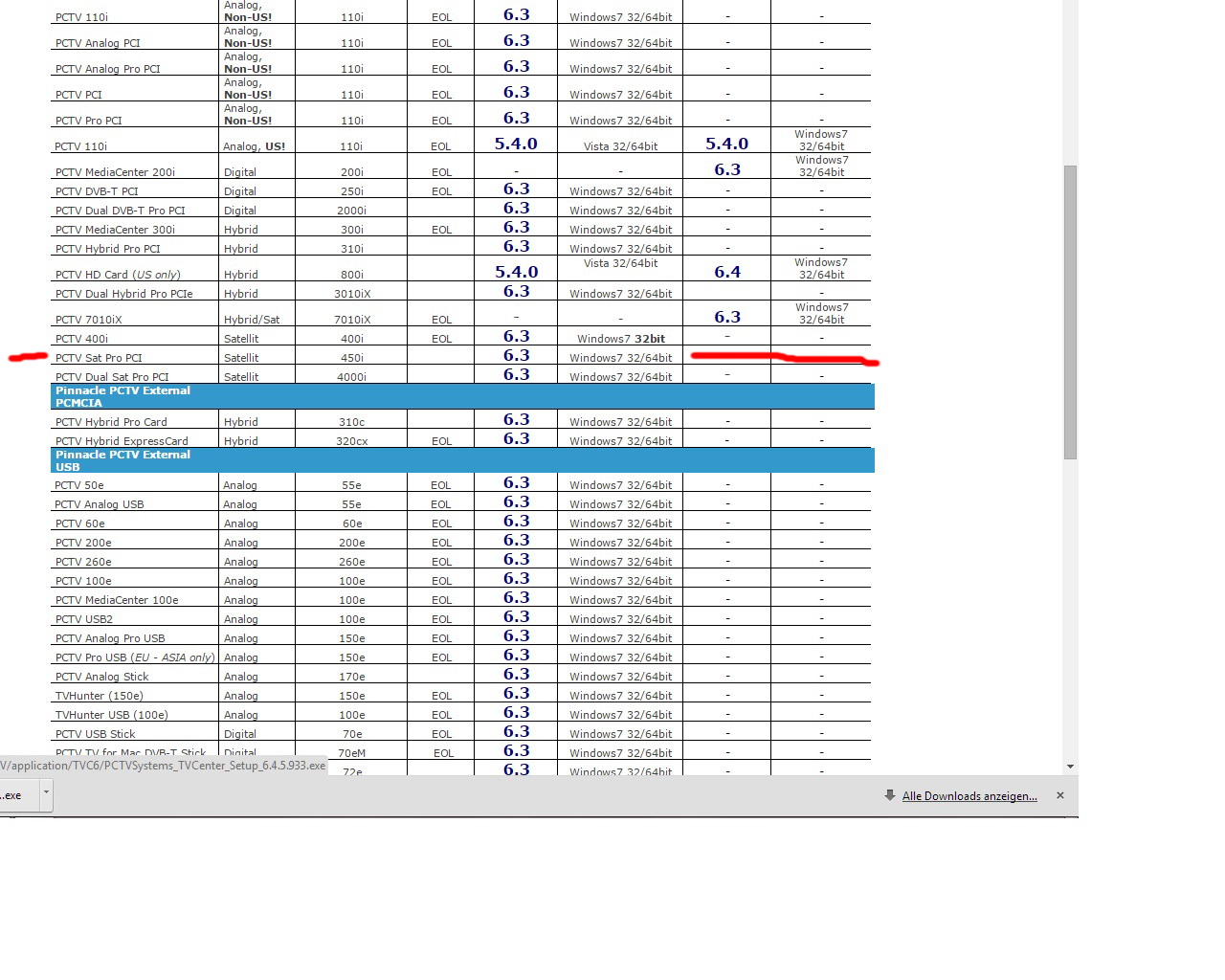This screenshot has width=1225, height=980.
Task: Click the 'PCTV Analog USB' product name
Action: tap(100, 504)
